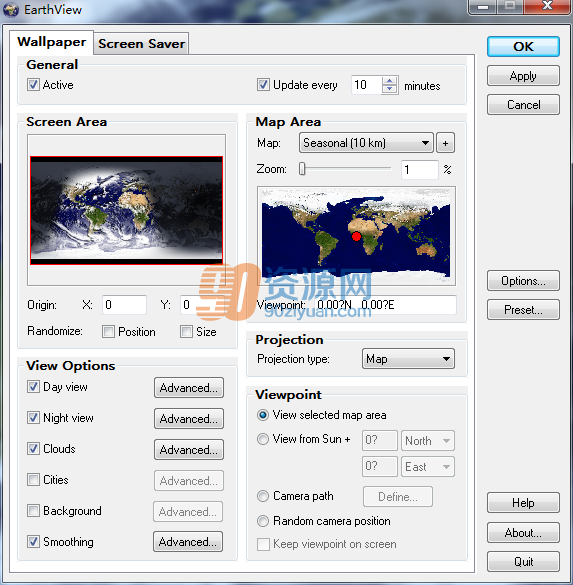
Task: Open the Projection type dropdown
Action: pyautogui.click(x=408, y=359)
